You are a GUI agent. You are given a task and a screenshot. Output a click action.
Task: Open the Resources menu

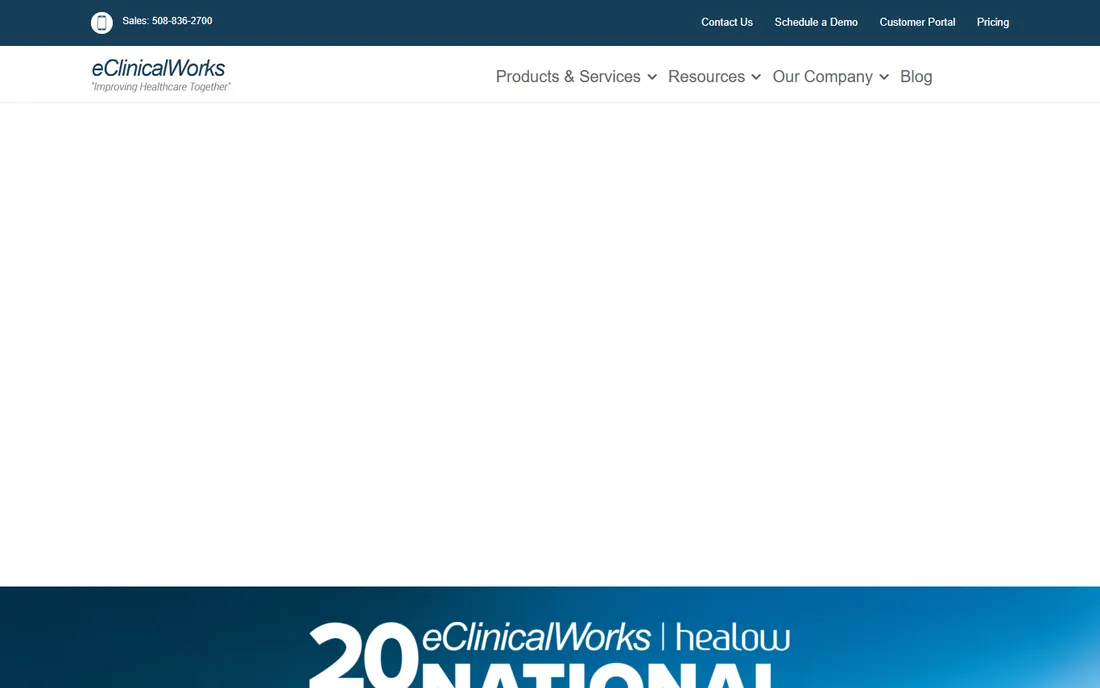(706, 76)
